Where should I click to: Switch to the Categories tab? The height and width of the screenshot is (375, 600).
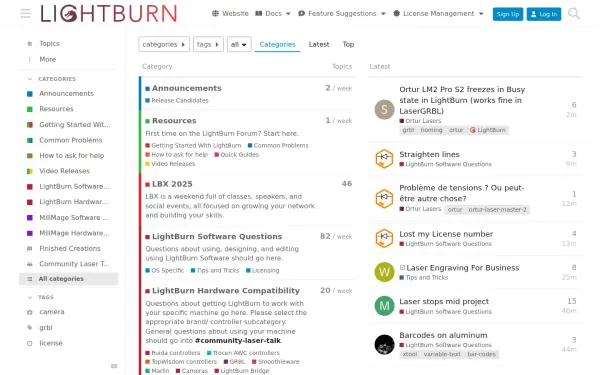277,44
